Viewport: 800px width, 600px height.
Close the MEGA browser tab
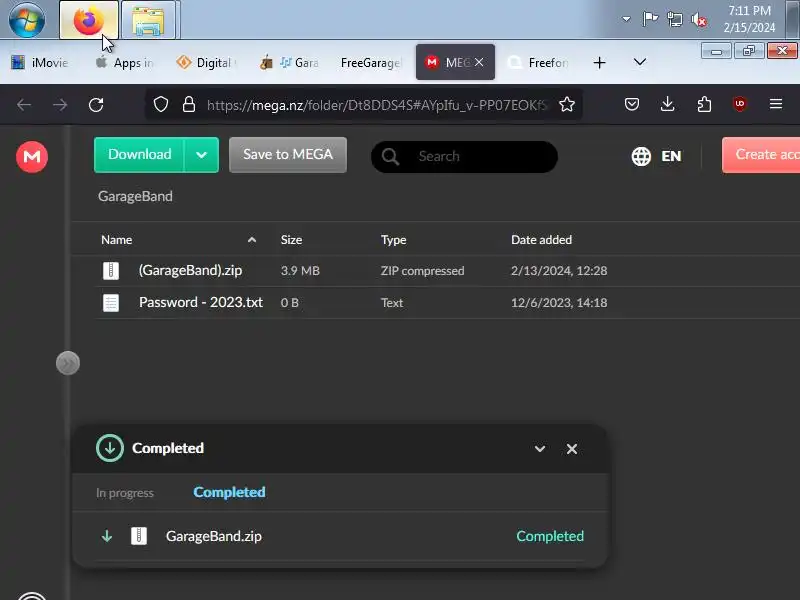point(479,62)
